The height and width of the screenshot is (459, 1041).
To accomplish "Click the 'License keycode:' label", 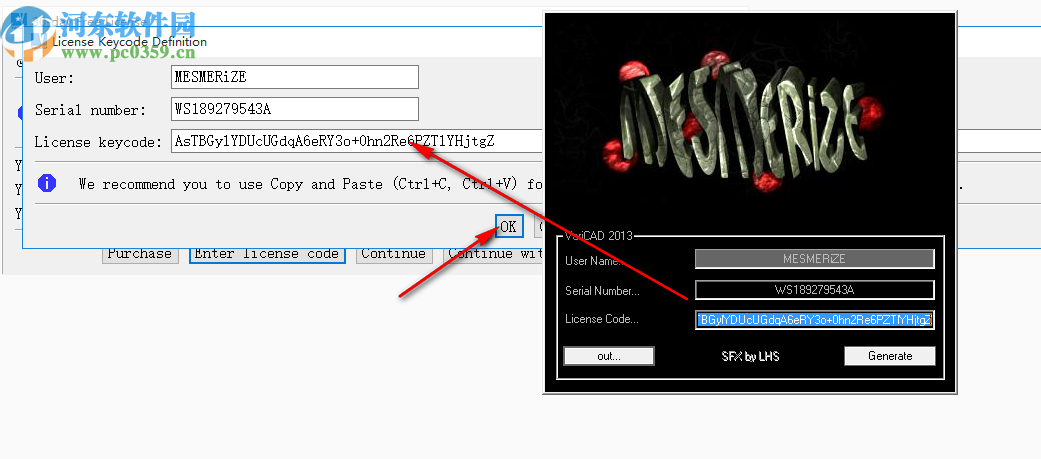I will click(98, 142).
